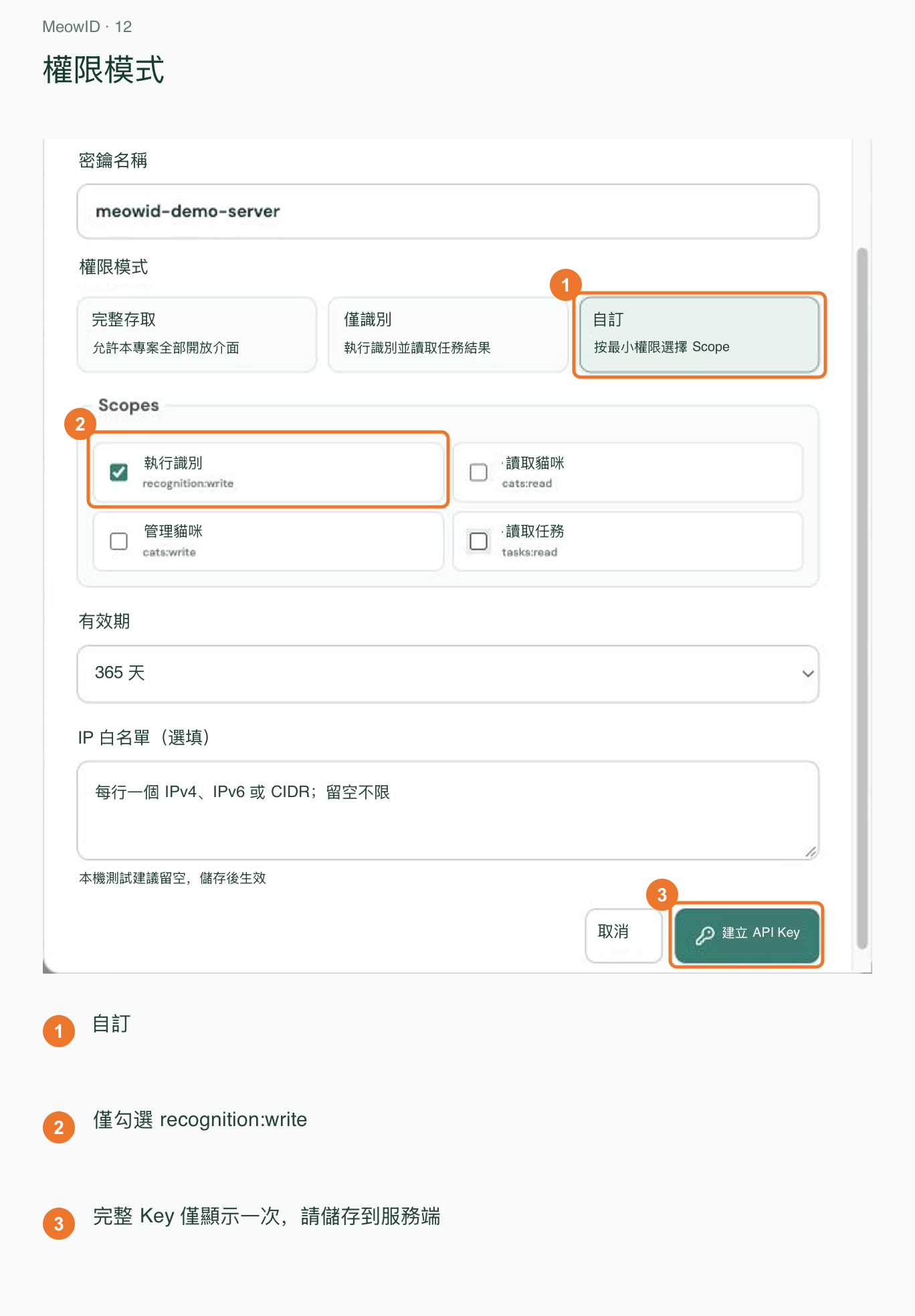Click the 本機測試建議留空 hint text
This screenshot has height=1316, width=915.
coord(173,878)
